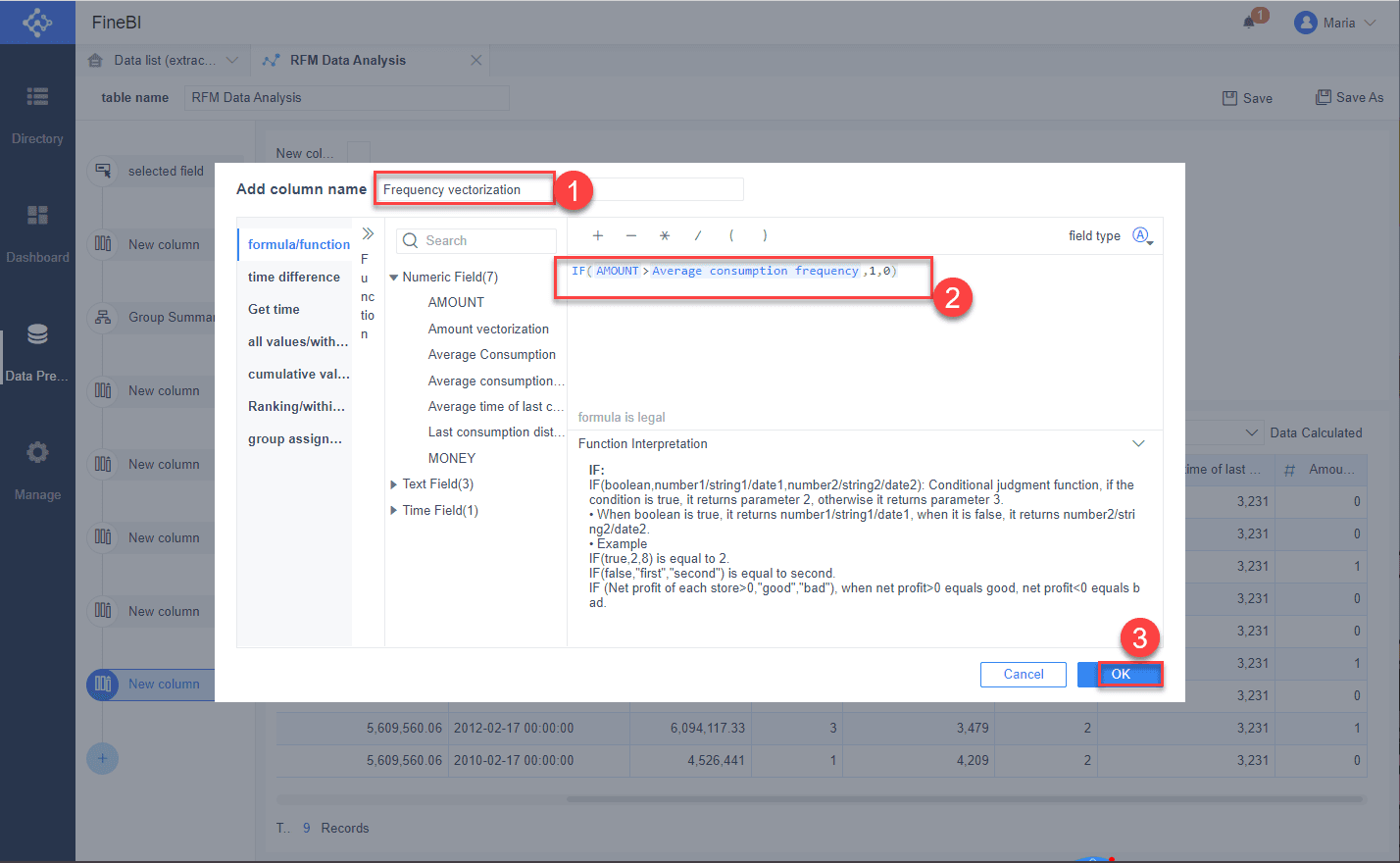The width and height of the screenshot is (1400, 863).
Task: Collapse the function list panel
Action: [368, 233]
